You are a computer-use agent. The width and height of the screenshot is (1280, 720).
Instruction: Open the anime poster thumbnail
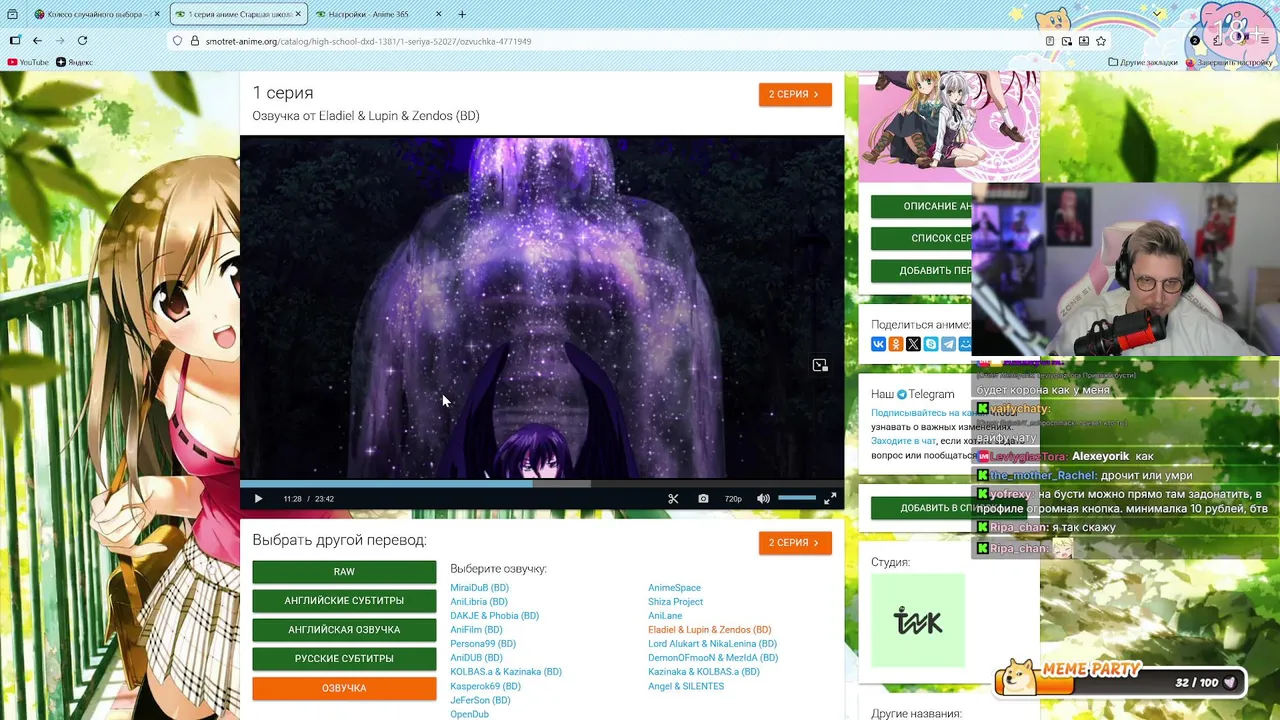pos(949,126)
